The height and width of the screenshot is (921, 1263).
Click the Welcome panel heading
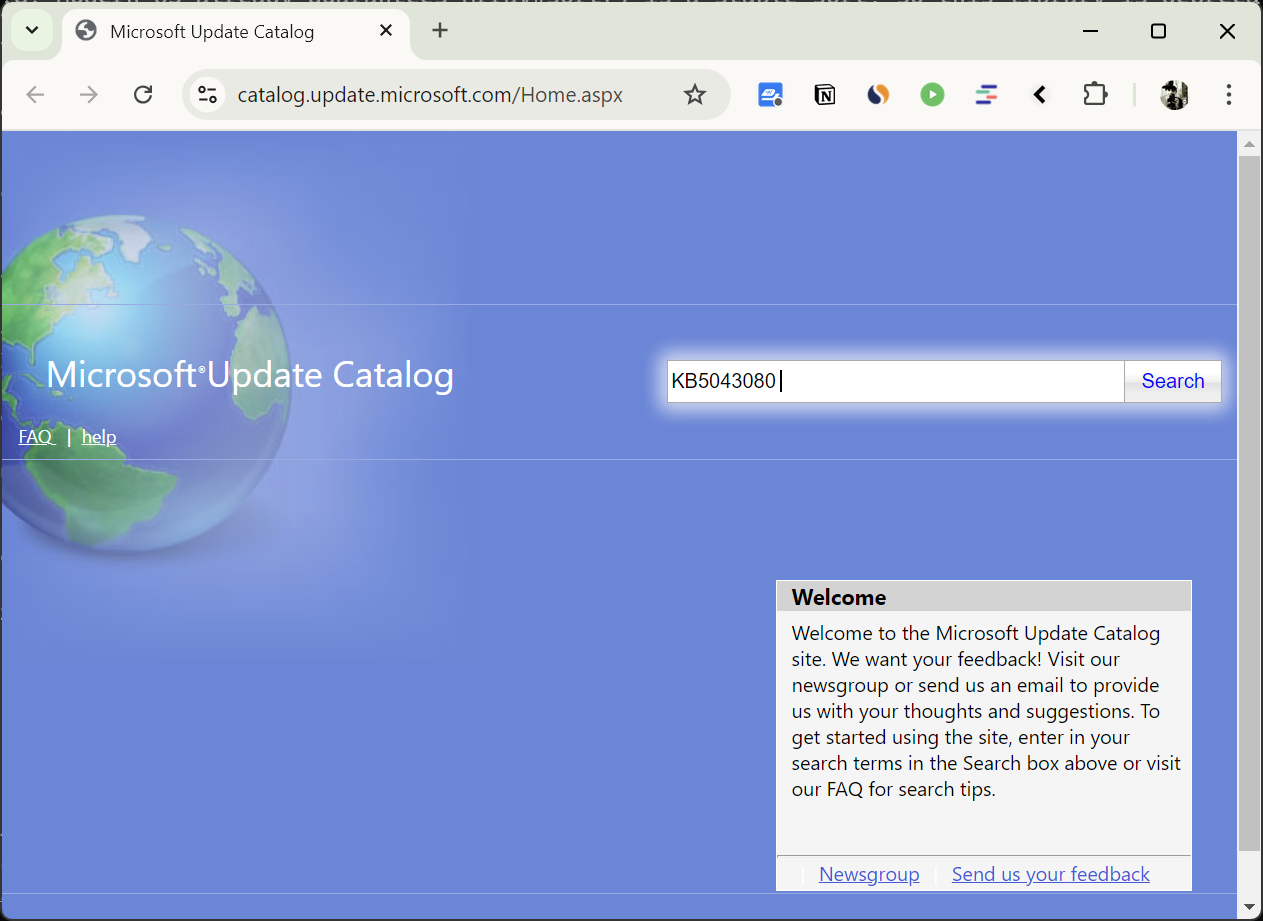tap(839, 597)
